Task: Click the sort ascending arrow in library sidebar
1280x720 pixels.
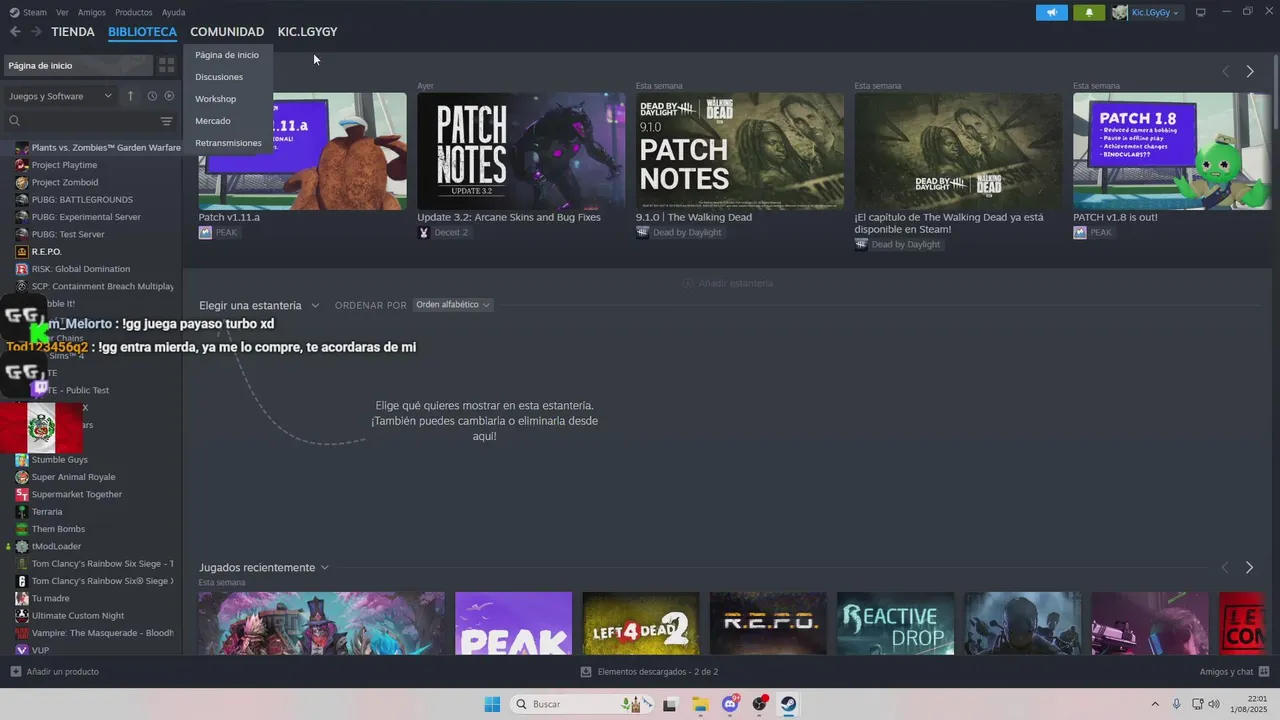Action: click(x=130, y=96)
